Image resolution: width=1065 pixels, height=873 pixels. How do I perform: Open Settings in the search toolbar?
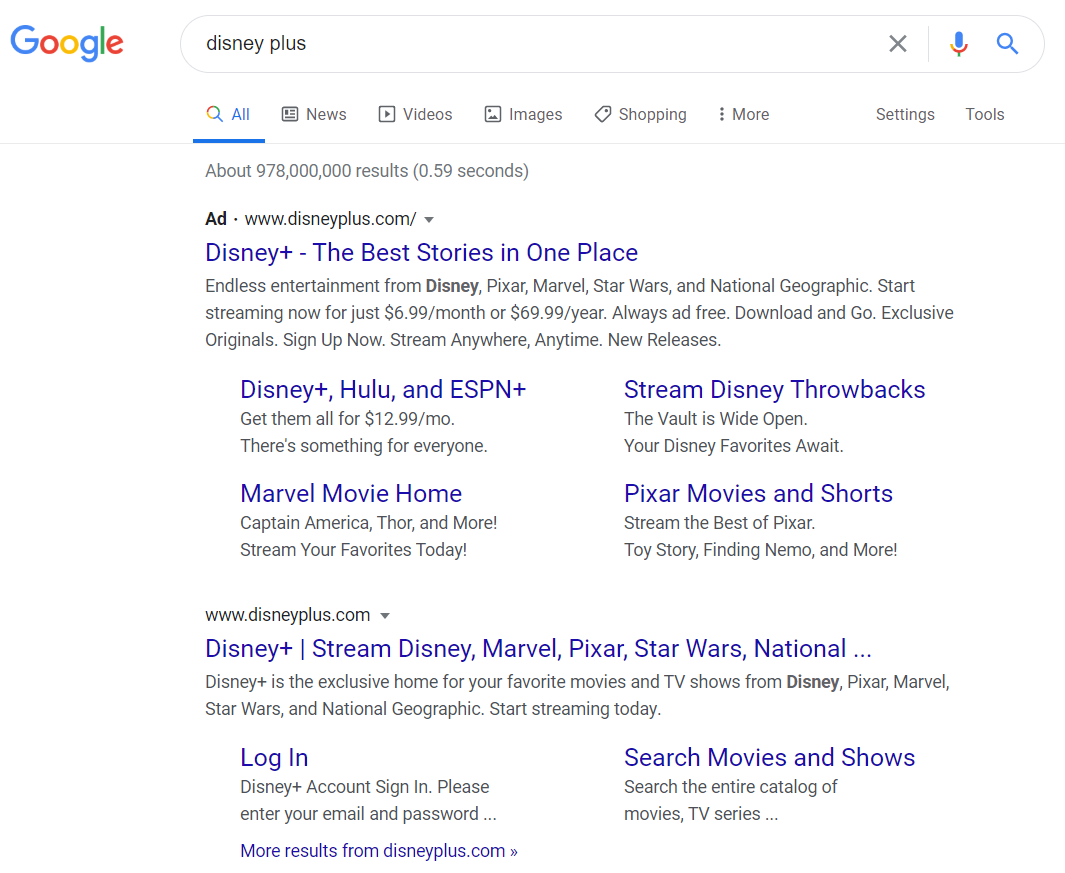tap(905, 114)
